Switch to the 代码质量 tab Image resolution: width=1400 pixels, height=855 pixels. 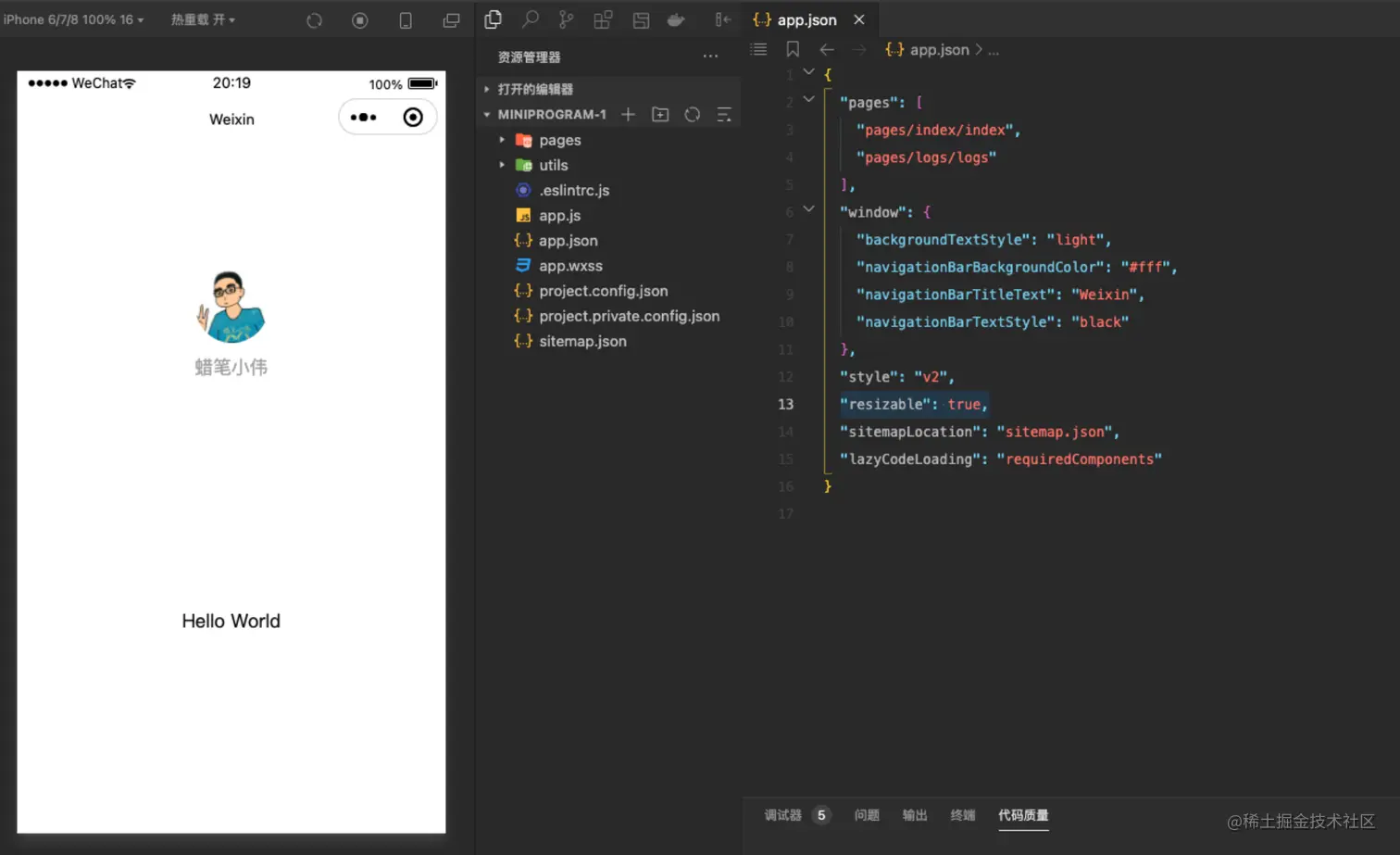coord(1023,815)
